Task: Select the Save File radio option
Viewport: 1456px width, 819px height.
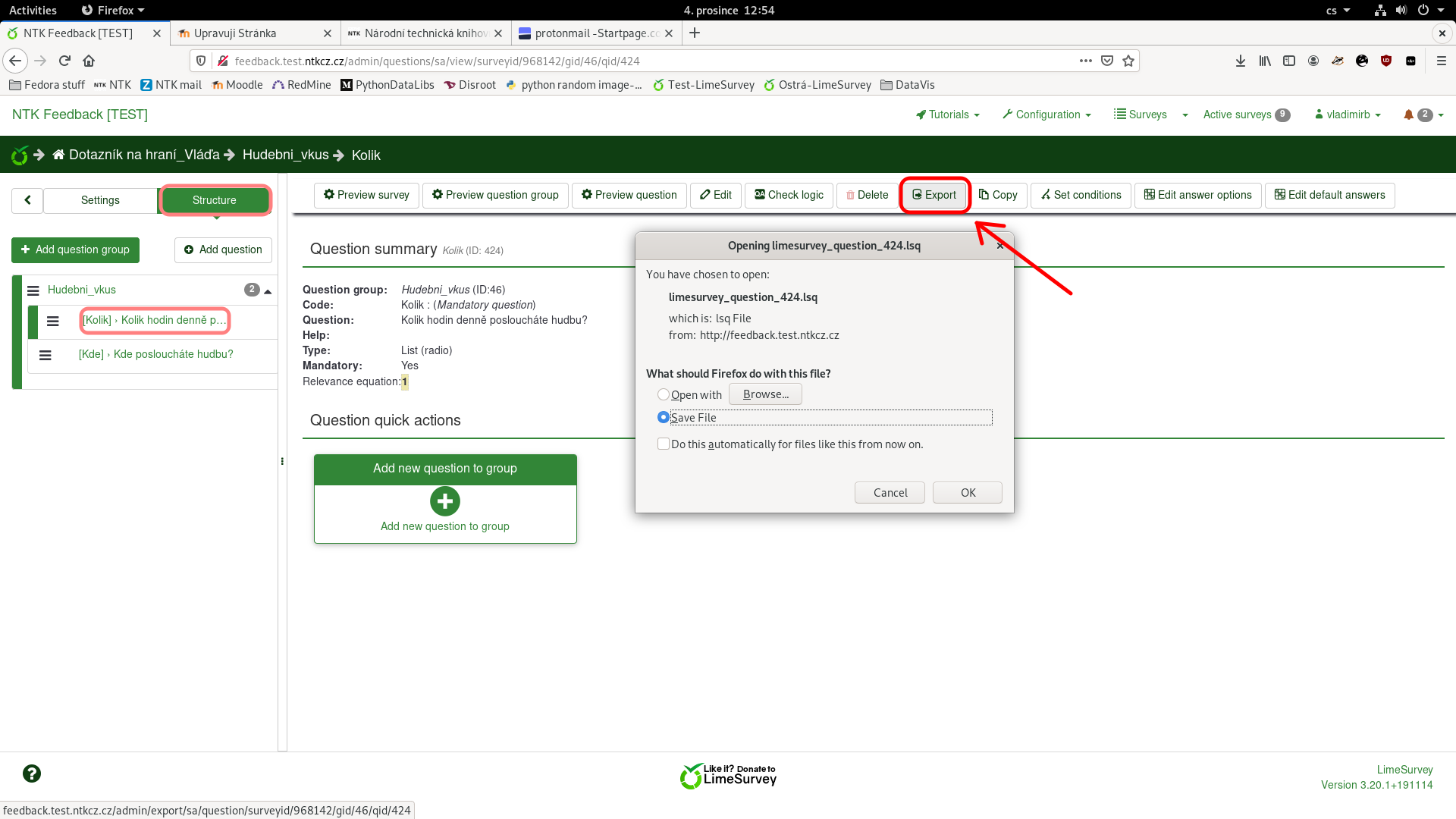Action: pyautogui.click(x=664, y=417)
